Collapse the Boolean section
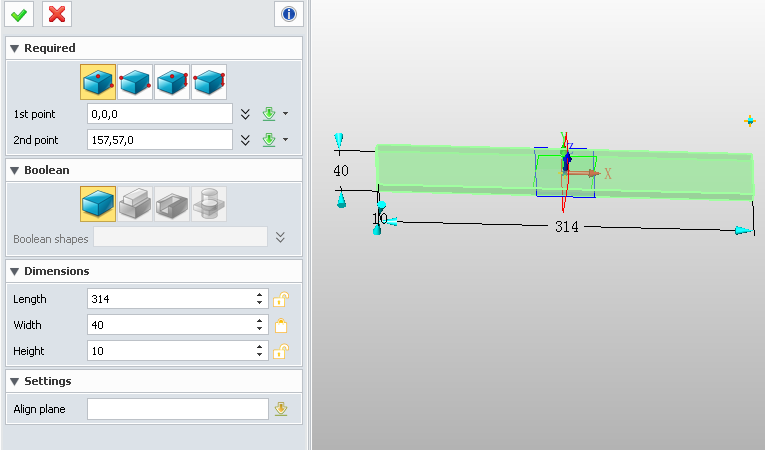The height and width of the screenshot is (450, 765). (x=14, y=170)
